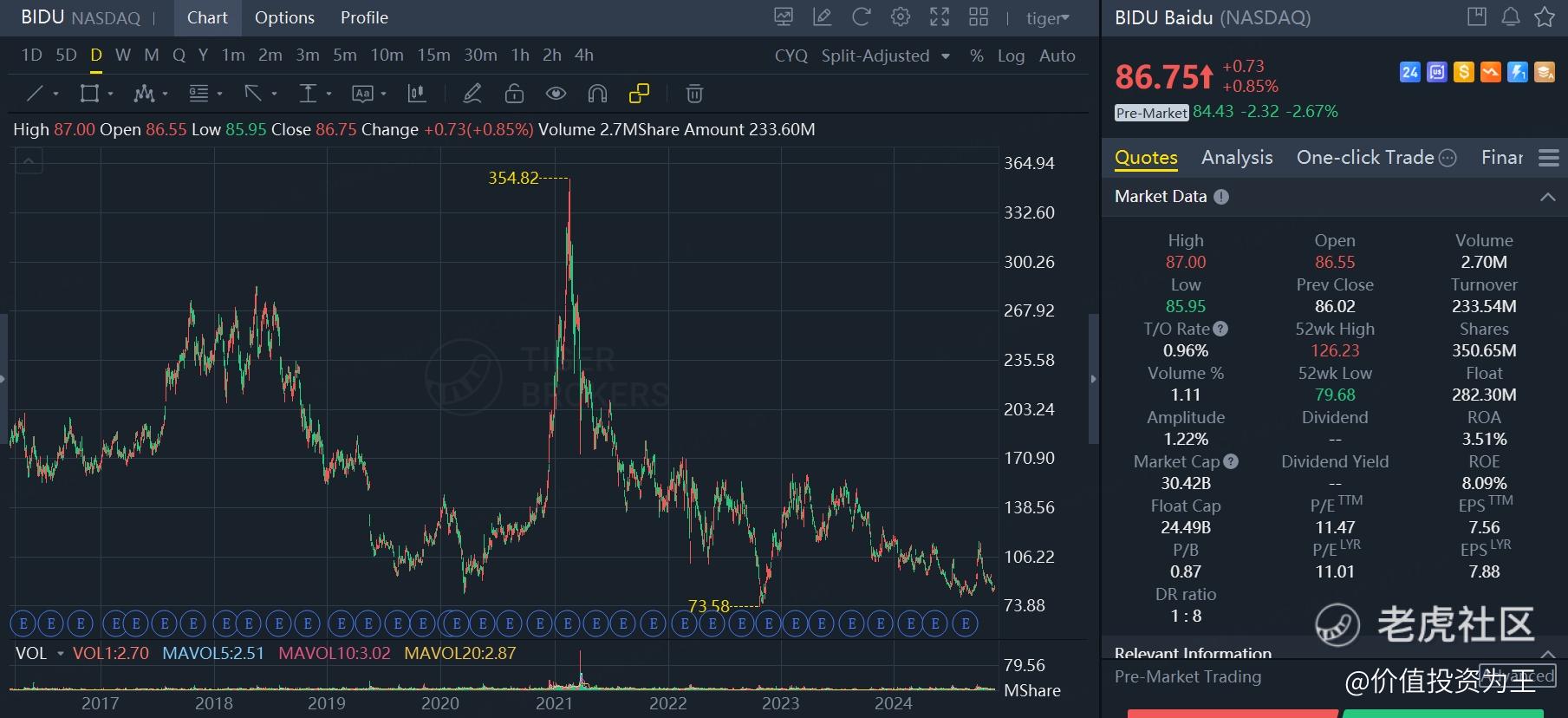Open the multi-chart grid layout icon
Viewport: 1568px width, 718px height.
click(x=979, y=17)
